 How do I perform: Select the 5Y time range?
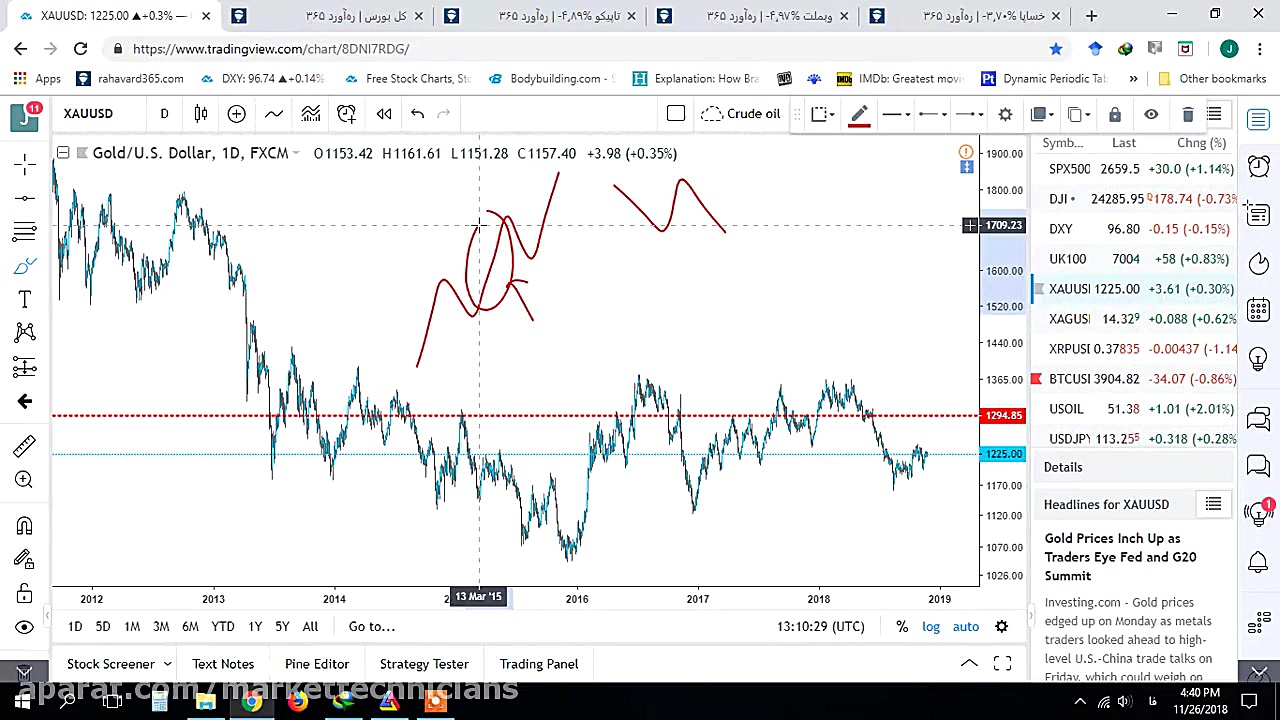(282, 627)
